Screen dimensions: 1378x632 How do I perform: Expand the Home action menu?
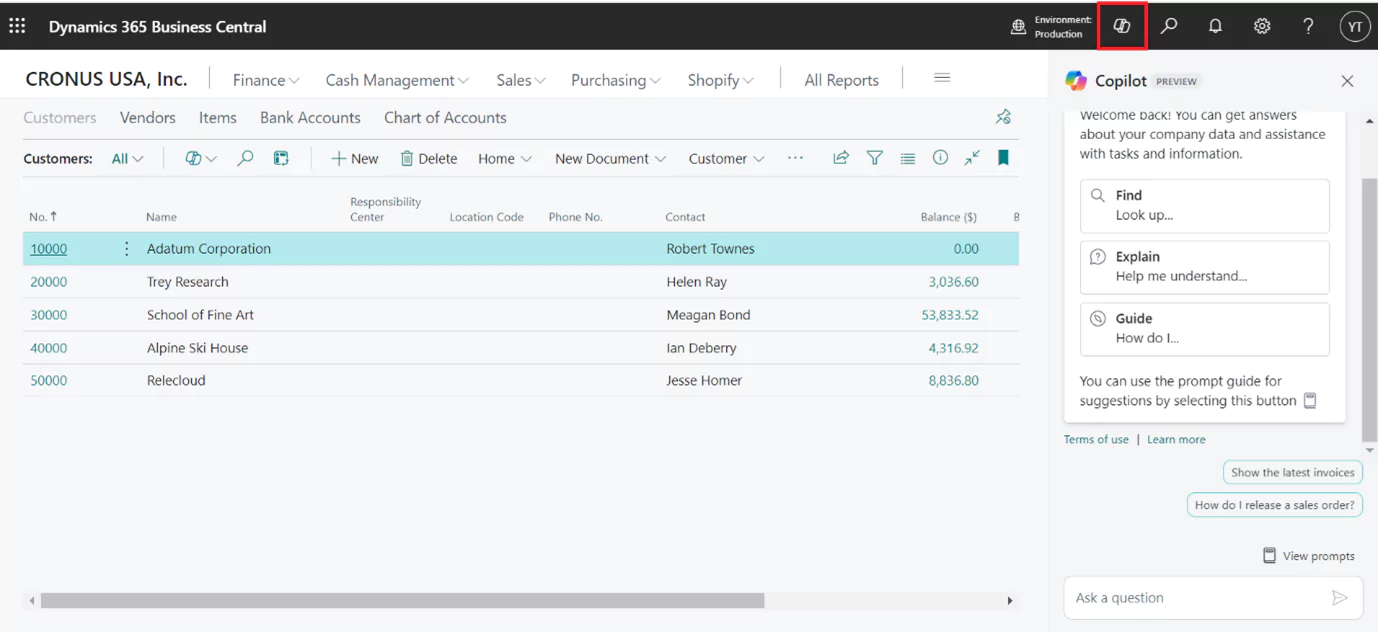[505, 158]
